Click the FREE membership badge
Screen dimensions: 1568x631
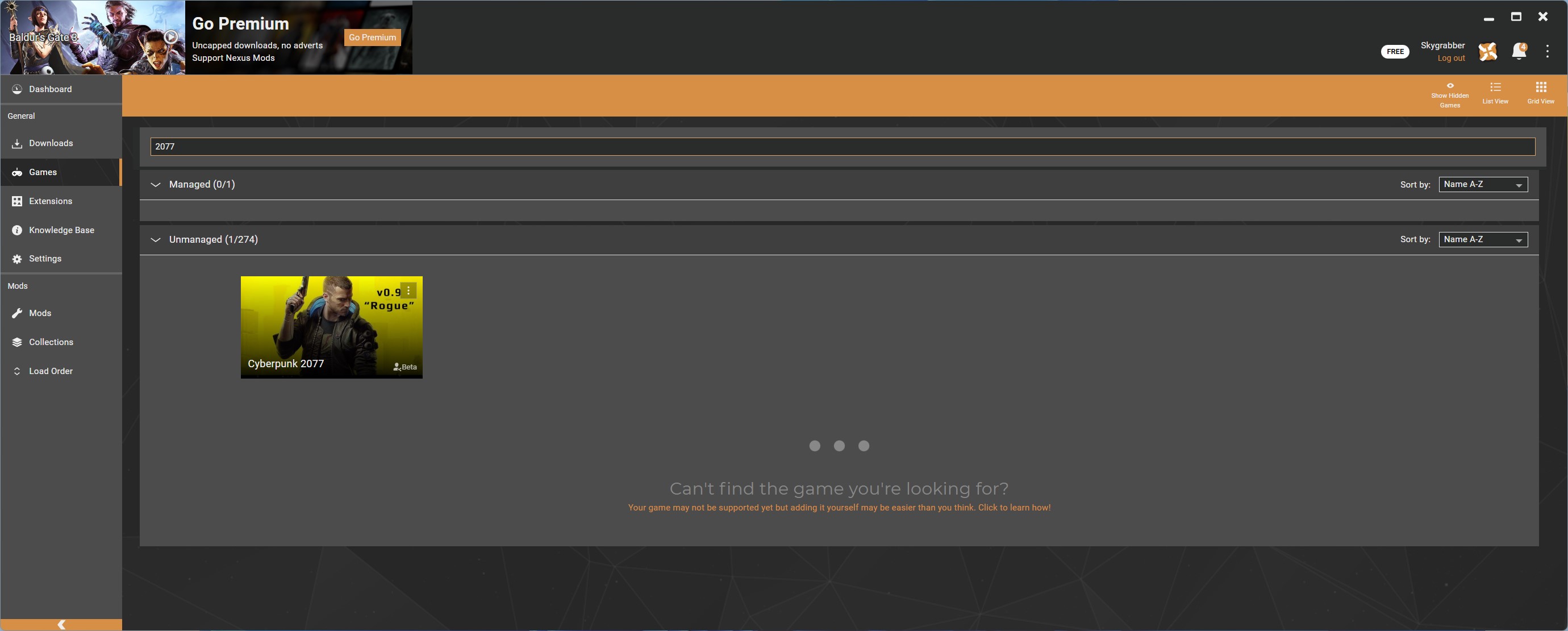(x=1395, y=52)
